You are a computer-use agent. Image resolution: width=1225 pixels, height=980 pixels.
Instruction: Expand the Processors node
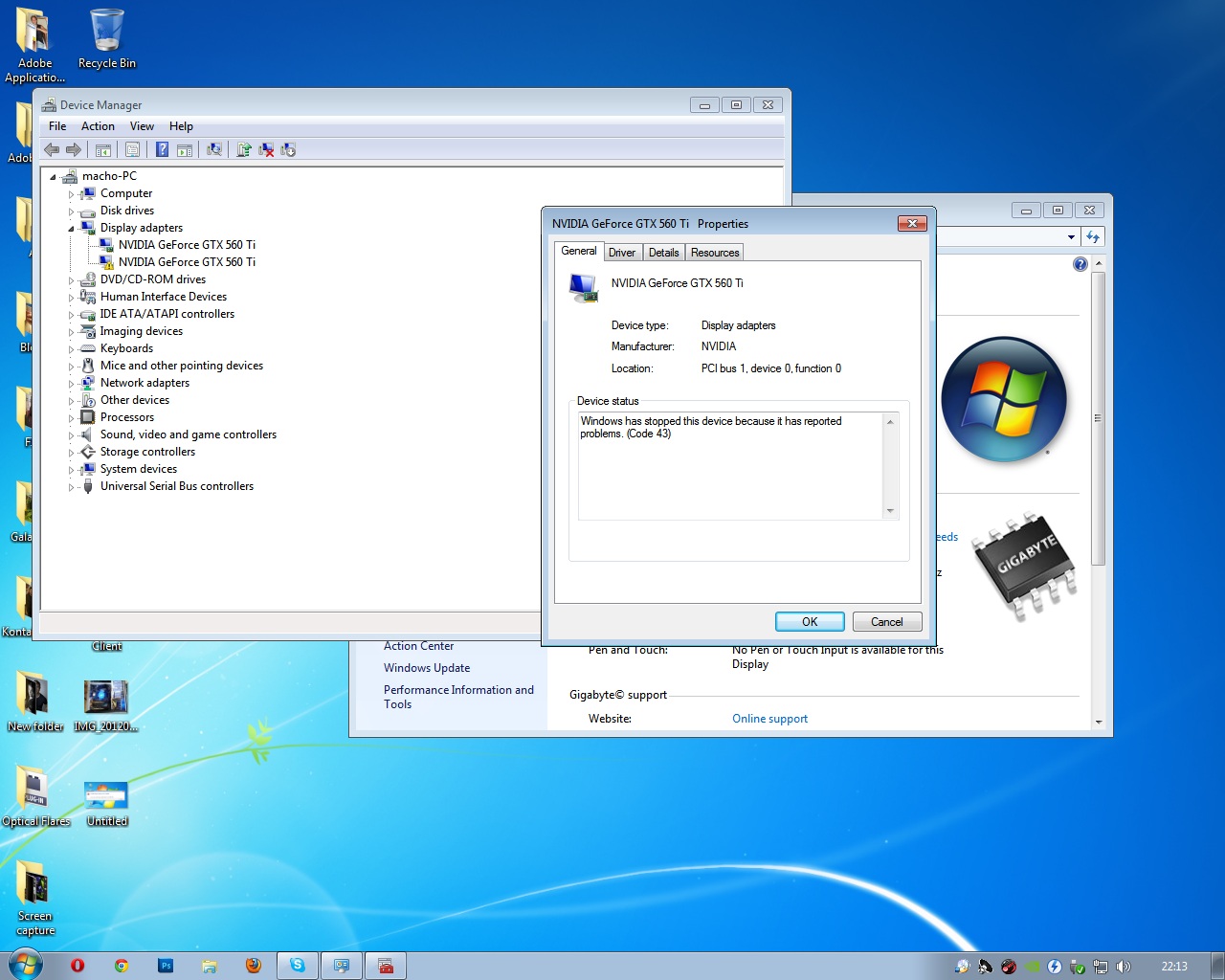pos(71,418)
